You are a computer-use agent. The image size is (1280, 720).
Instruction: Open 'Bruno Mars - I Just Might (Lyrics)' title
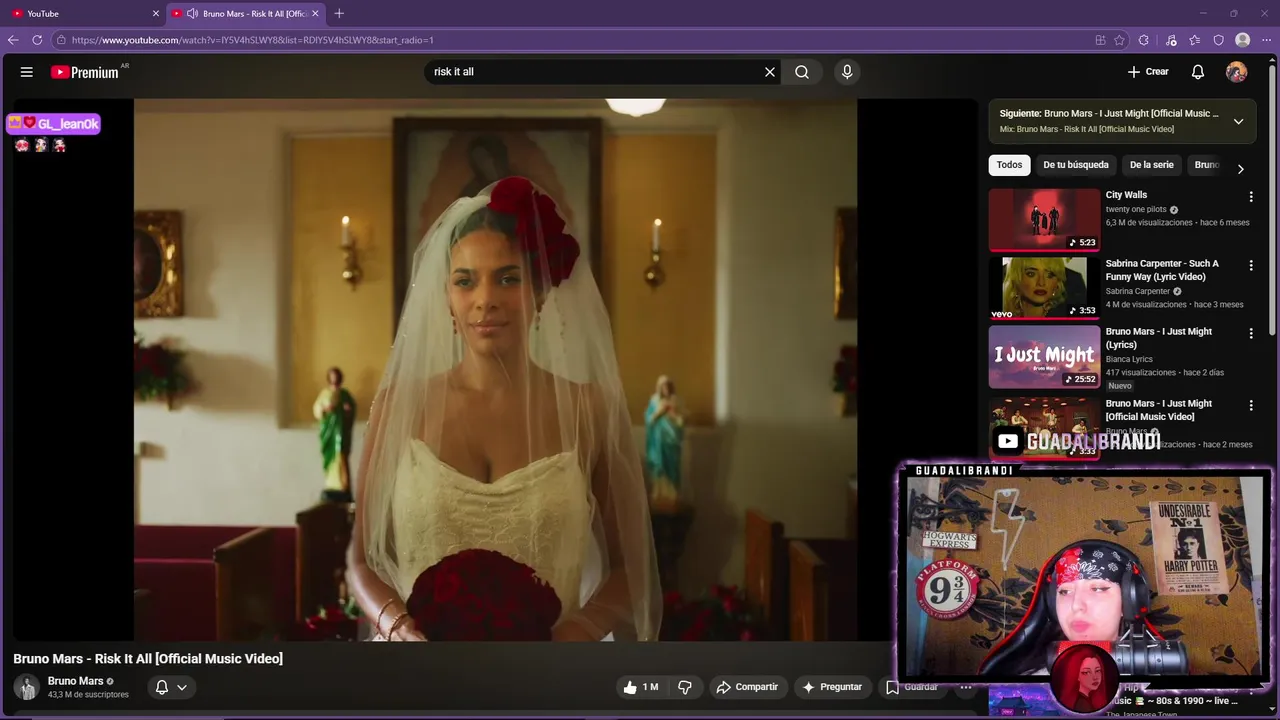coord(1159,338)
